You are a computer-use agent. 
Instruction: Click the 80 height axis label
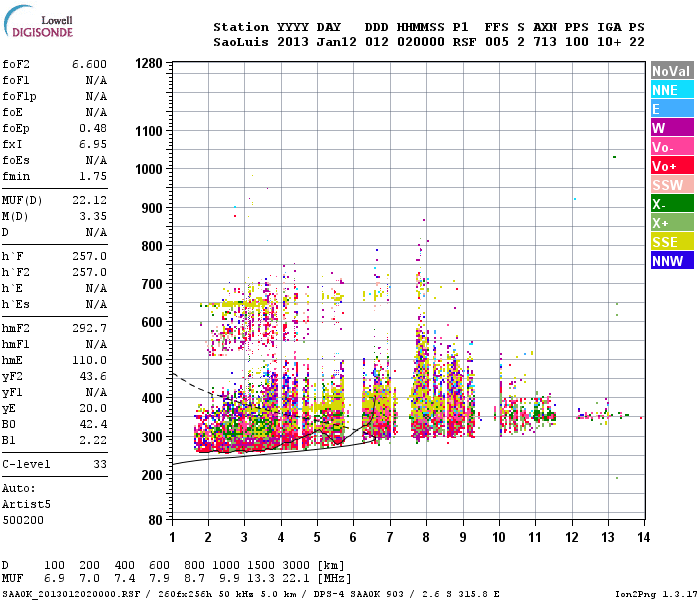click(x=155, y=520)
